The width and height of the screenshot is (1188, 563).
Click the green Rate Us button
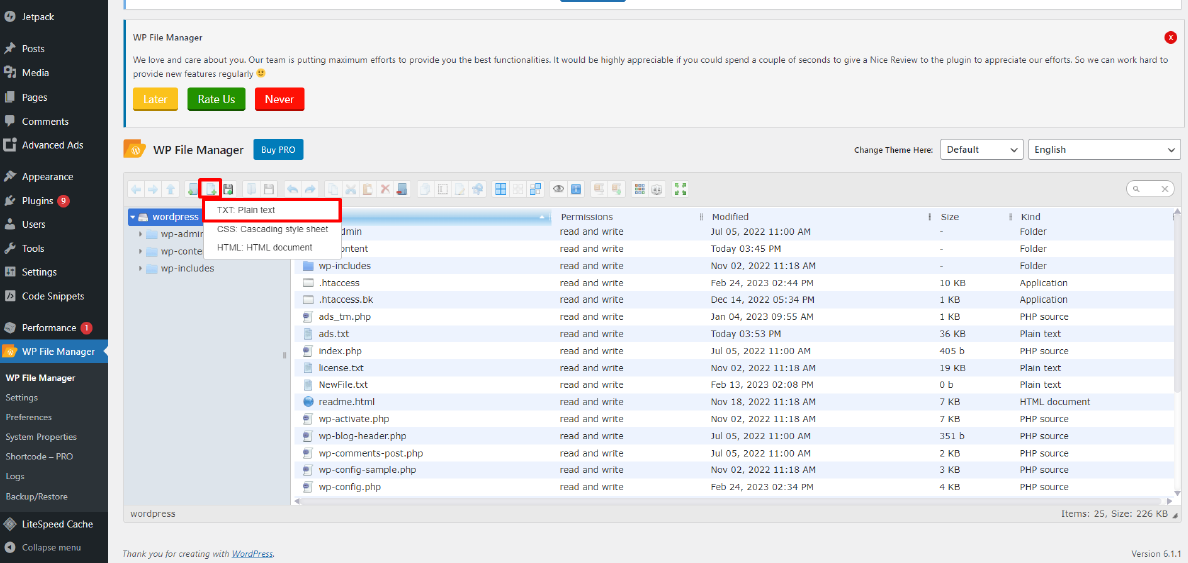click(216, 99)
